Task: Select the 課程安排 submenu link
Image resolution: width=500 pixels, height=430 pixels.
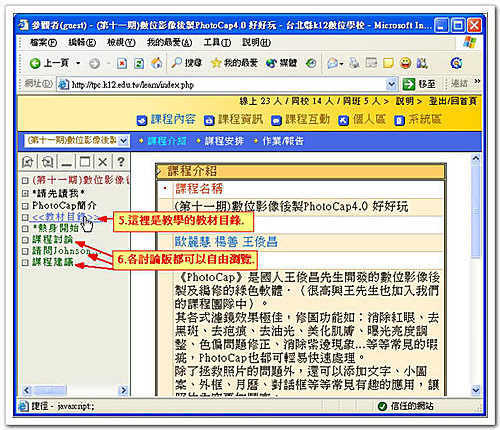Action: pos(224,141)
